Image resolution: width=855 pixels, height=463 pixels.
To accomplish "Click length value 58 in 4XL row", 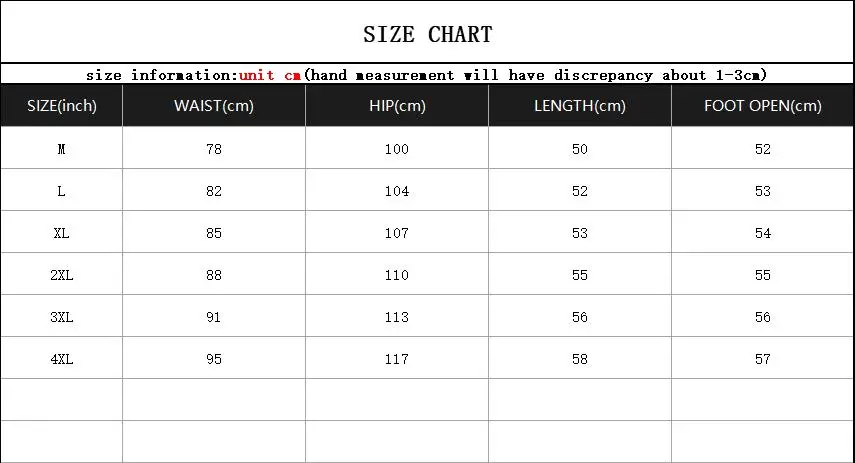I will (580, 359).
